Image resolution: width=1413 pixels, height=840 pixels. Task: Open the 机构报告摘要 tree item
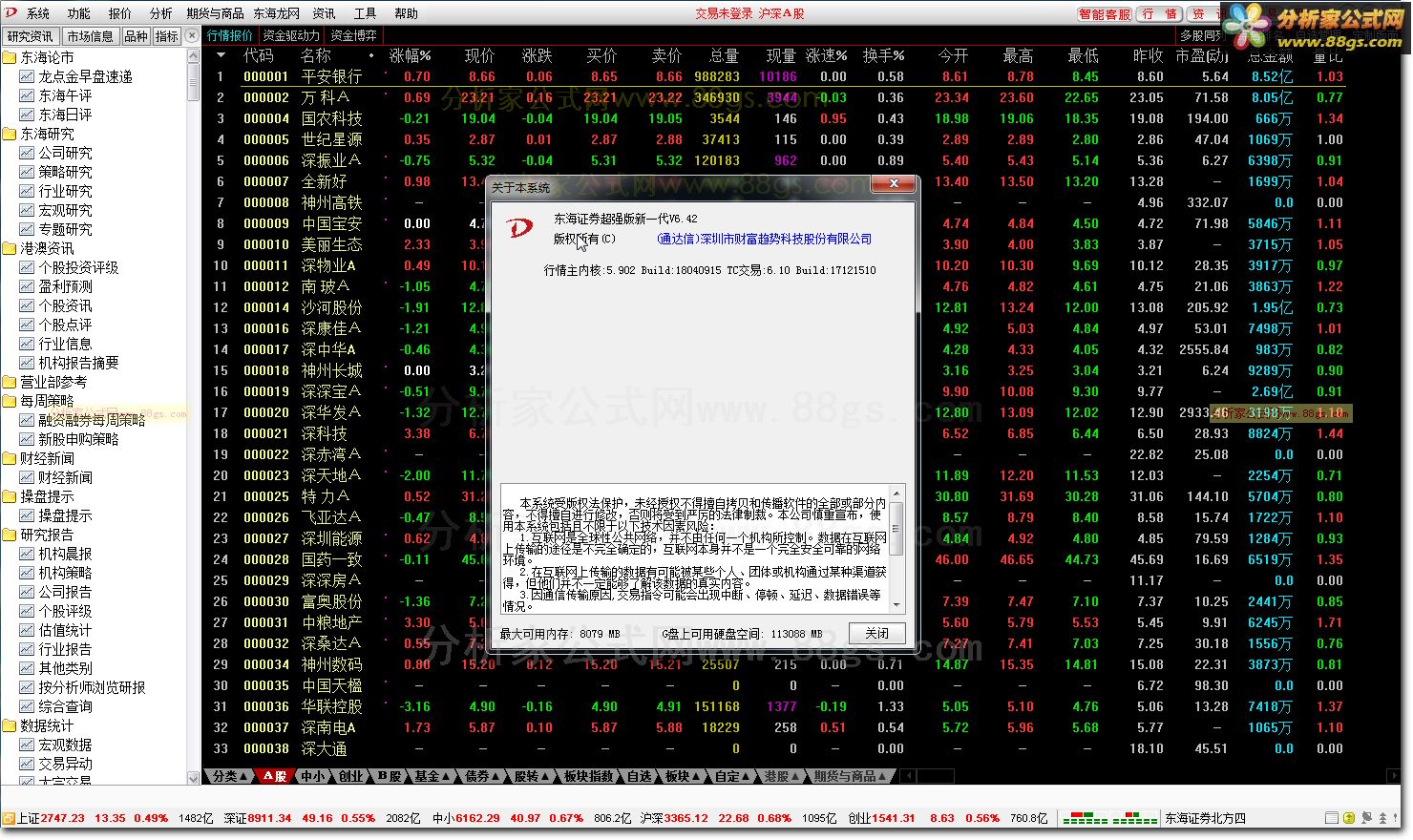(78, 363)
